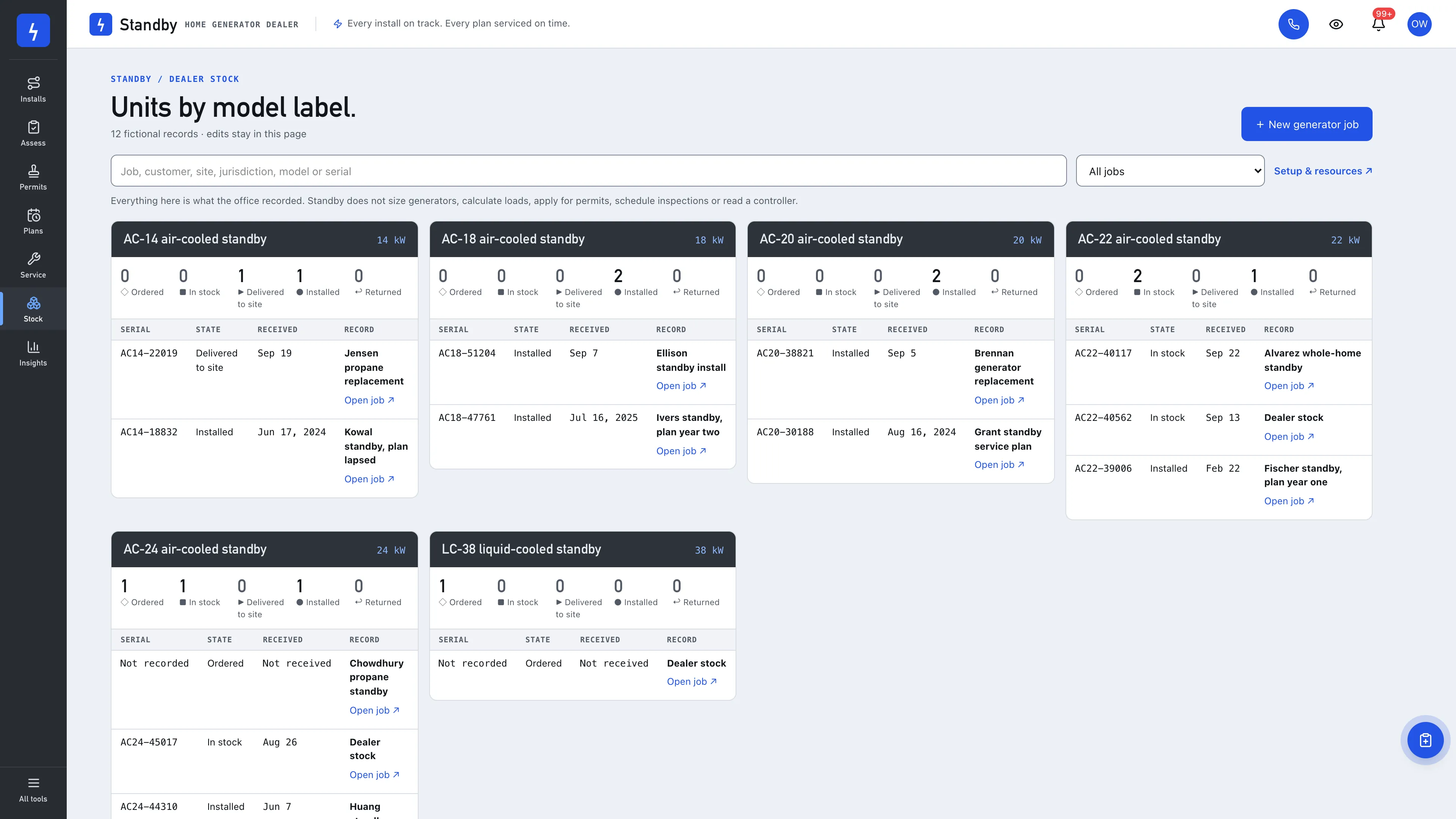1456x819 pixels.
Task: Open the Setup & resources link
Action: (x=1323, y=171)
